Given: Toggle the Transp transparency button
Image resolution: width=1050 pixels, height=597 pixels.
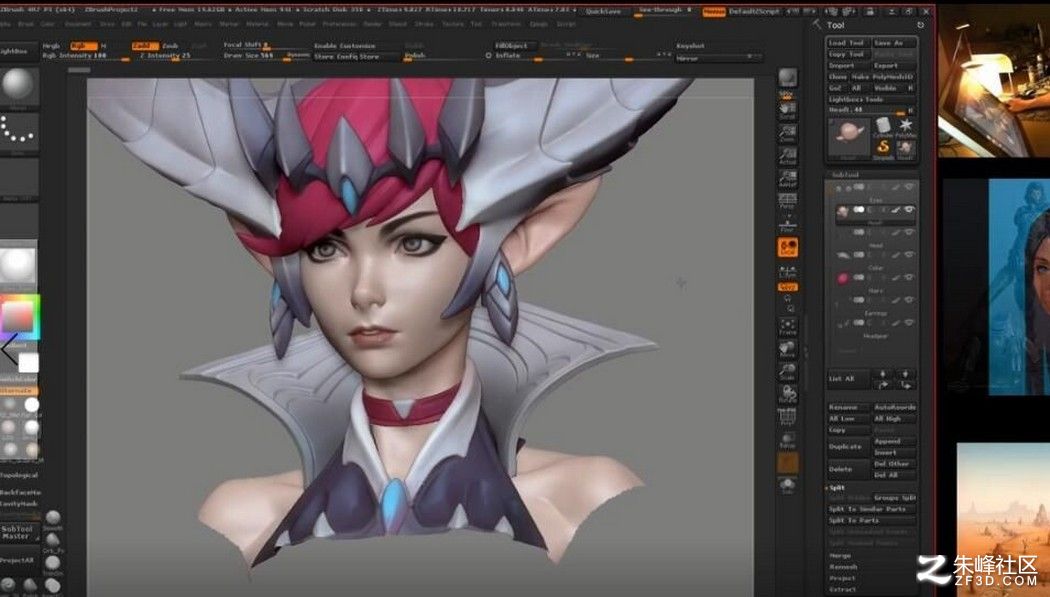Looking at the screenshot, I should (788, 440).
